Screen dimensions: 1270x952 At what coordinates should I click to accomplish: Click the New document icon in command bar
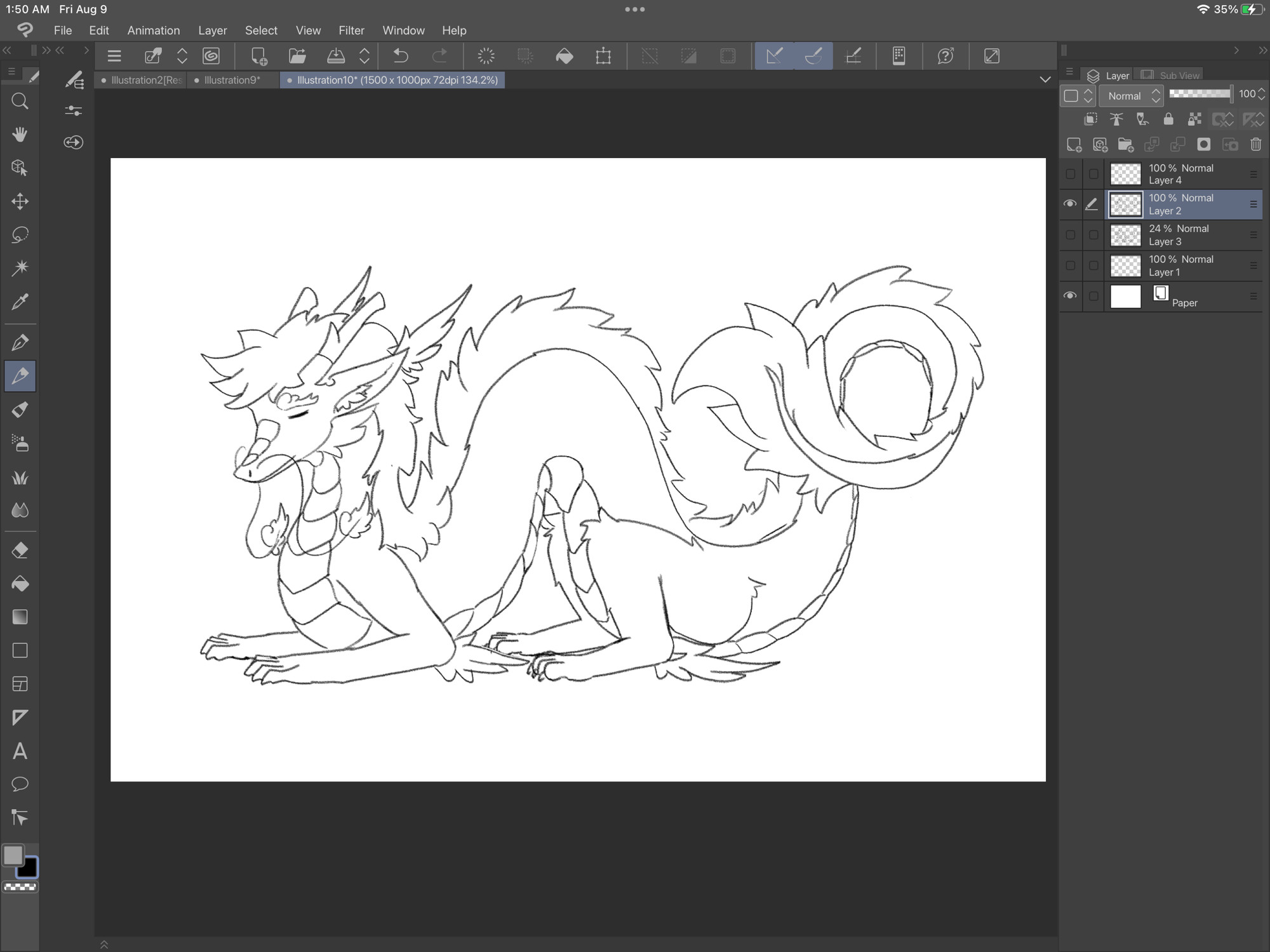258,56
